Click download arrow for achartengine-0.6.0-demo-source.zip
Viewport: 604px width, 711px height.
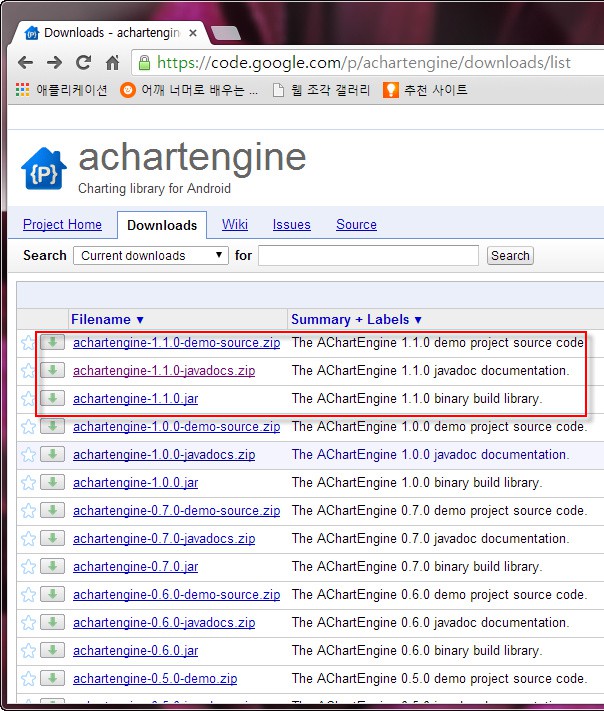point(53,594)
